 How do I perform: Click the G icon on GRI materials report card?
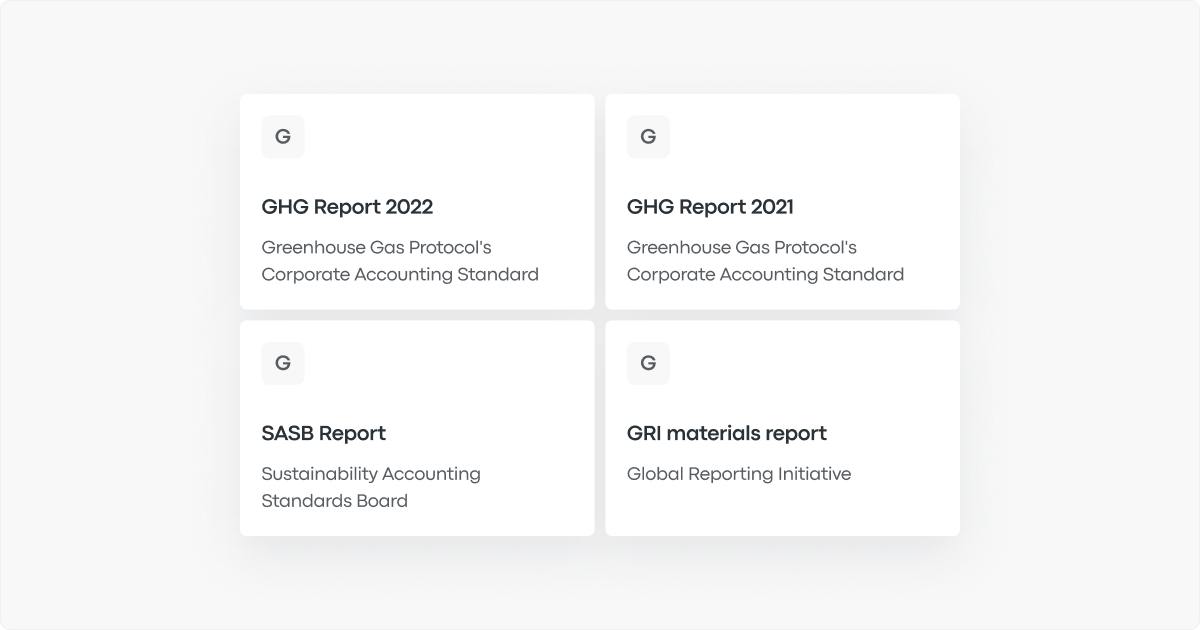648,363
